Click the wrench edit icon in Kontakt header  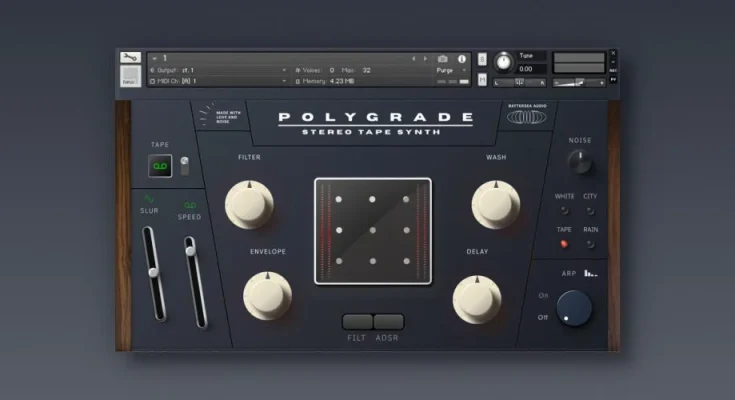129,58
